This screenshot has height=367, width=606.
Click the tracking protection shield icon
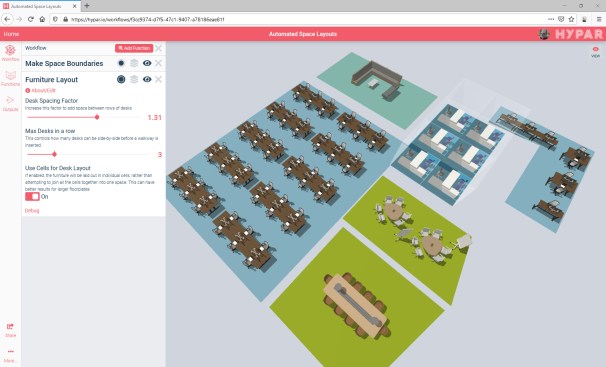pyautogui.click(x=56, y=19)
